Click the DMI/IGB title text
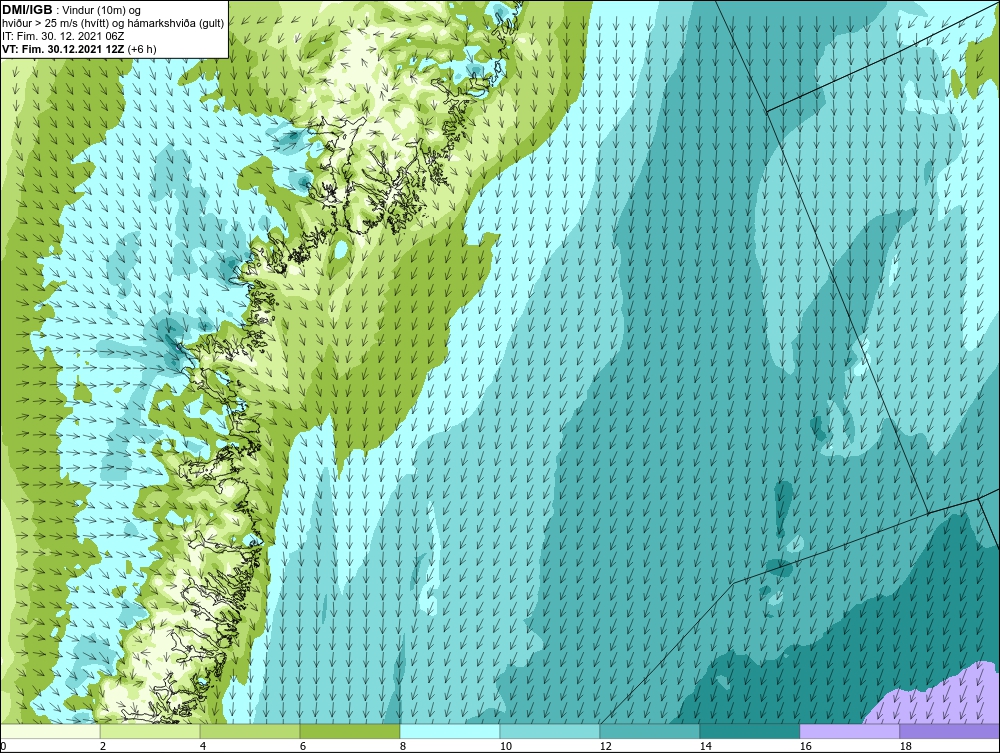 [x=27, y=10]
